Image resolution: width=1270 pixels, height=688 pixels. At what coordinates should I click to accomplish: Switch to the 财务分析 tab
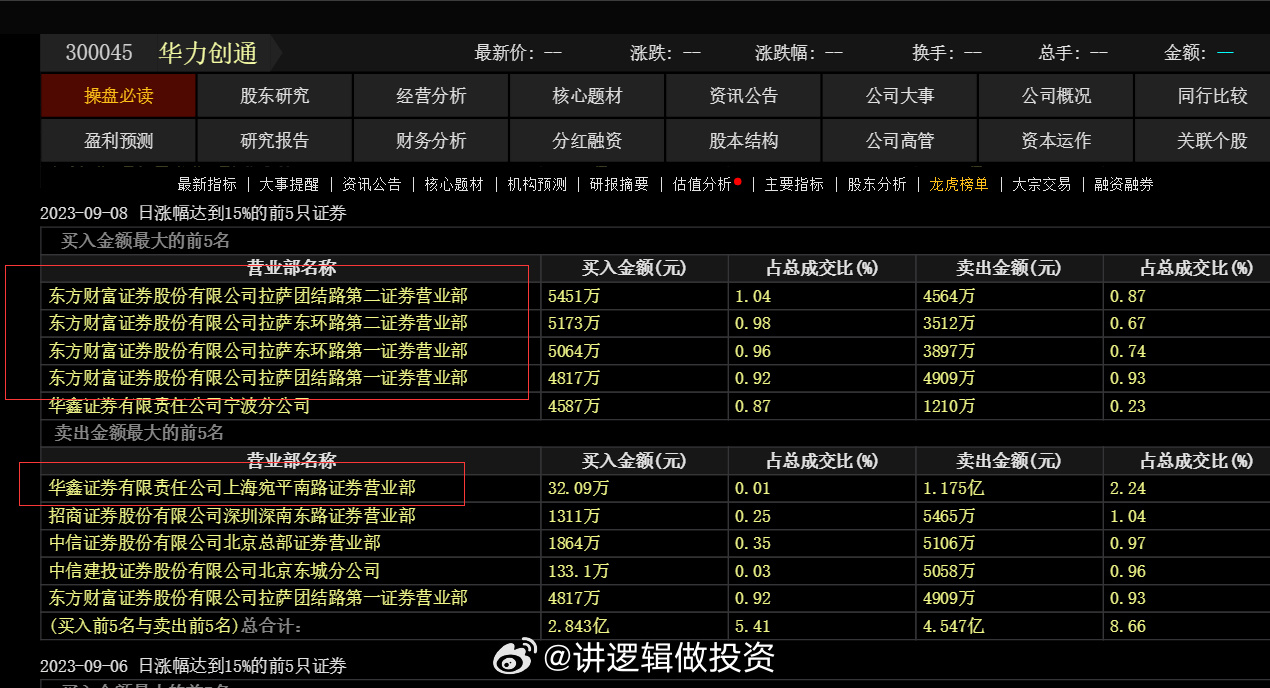pos(431,141)
